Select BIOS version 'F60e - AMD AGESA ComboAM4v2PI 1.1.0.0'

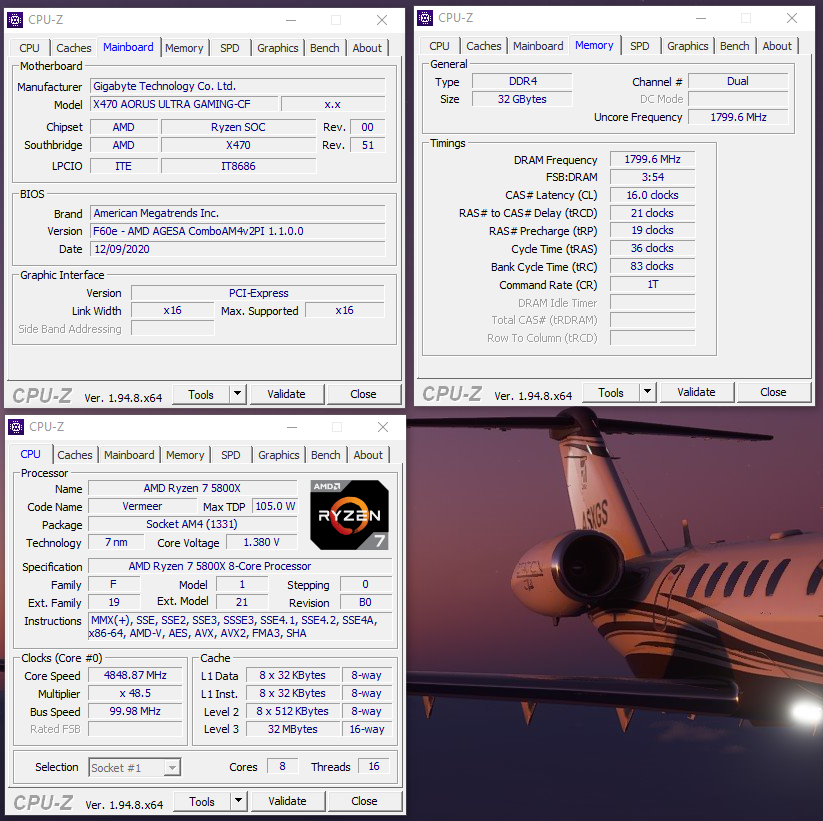click(x=238, y=231)
